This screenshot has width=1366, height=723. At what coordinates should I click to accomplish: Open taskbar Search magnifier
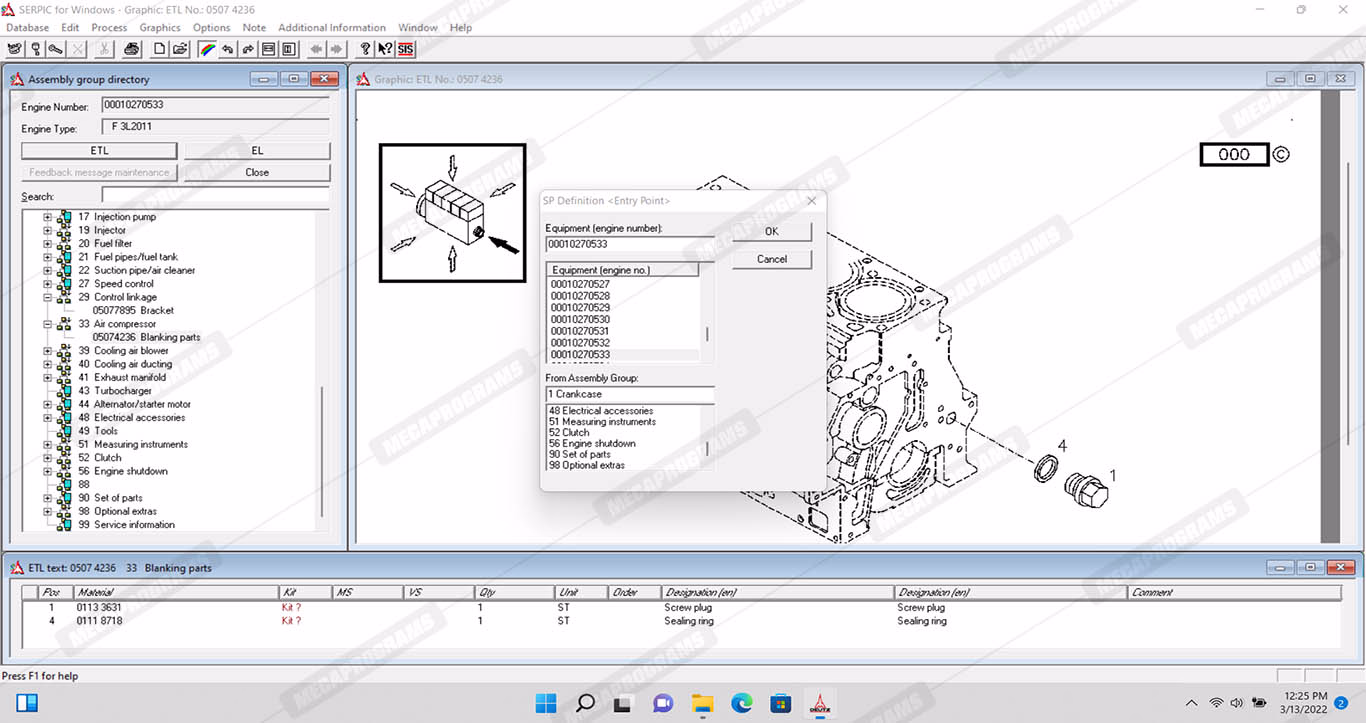tap(585, 703)
